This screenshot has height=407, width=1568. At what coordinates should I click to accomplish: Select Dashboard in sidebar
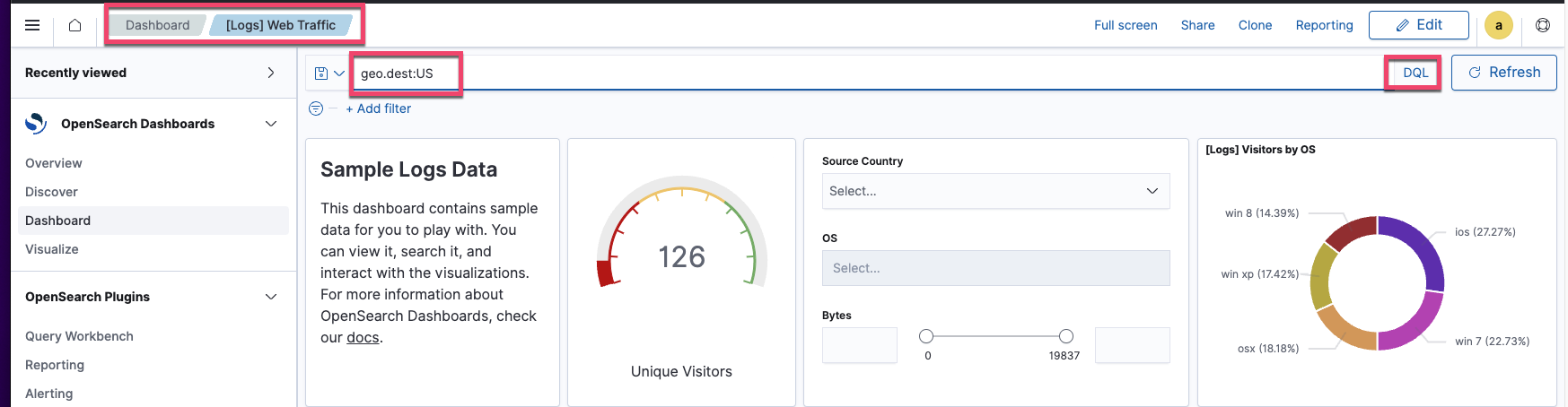(x=153, y=221)
